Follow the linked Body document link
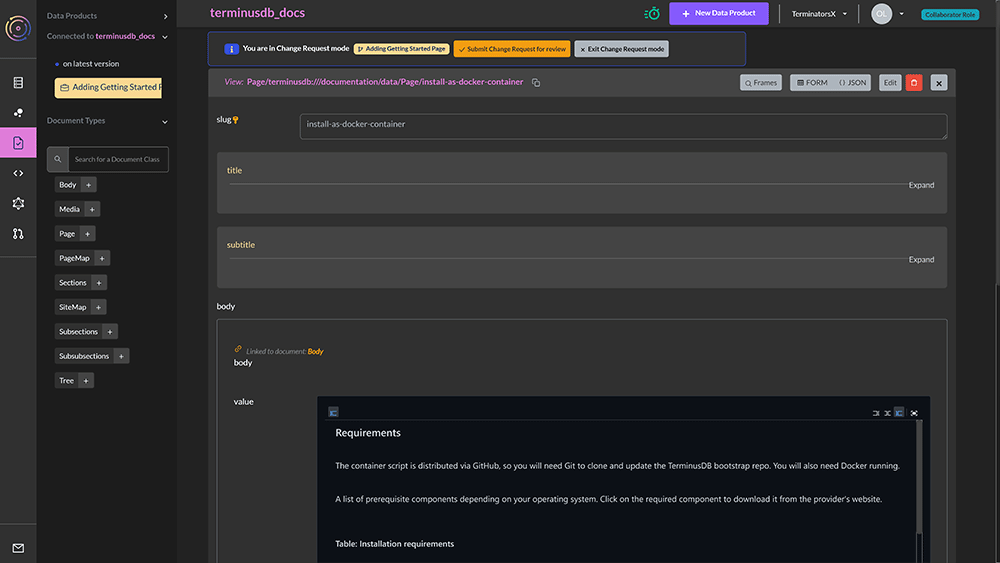 click(316, 351)
